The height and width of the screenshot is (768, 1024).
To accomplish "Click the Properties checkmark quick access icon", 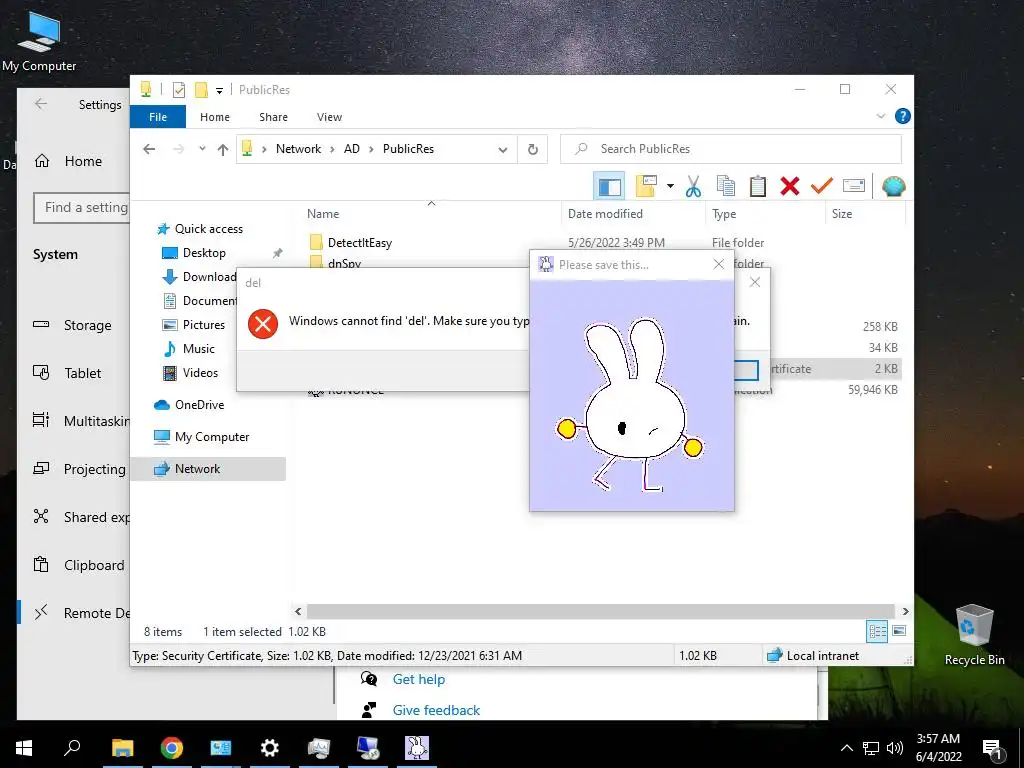I will pos(178,90).
